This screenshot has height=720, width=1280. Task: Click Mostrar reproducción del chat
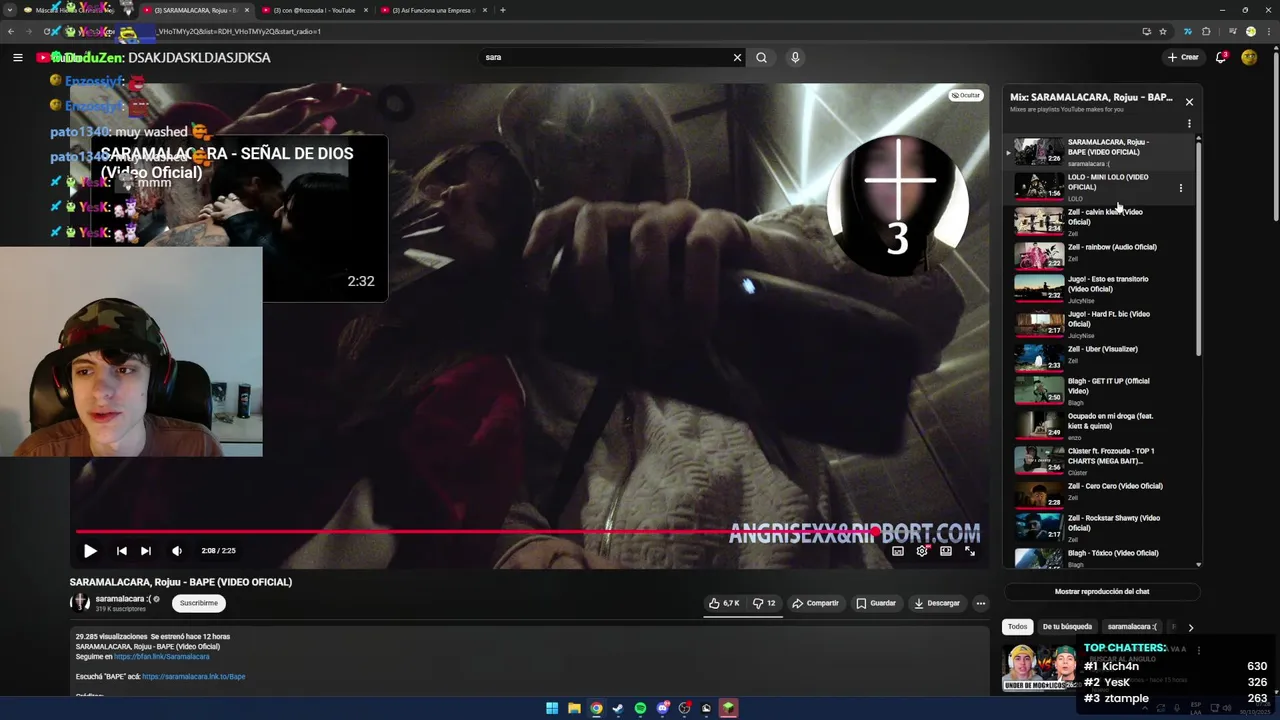pos(1102,592)
